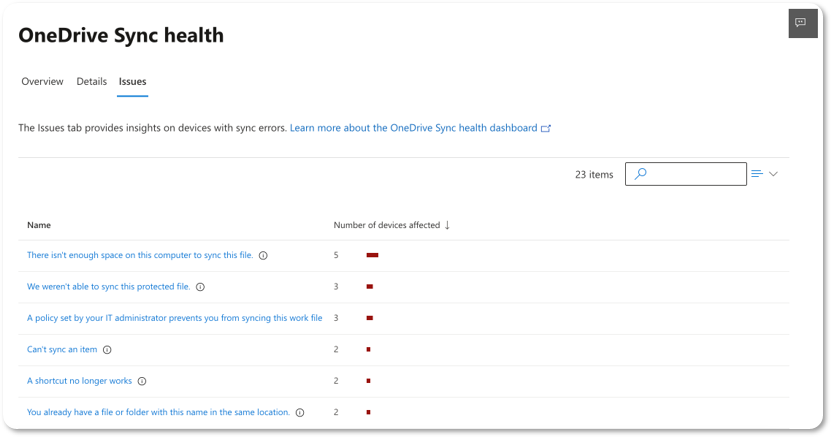831x437 pixels.
Task: Expand the view options chevron dropdown
Action: click(773, 174)
